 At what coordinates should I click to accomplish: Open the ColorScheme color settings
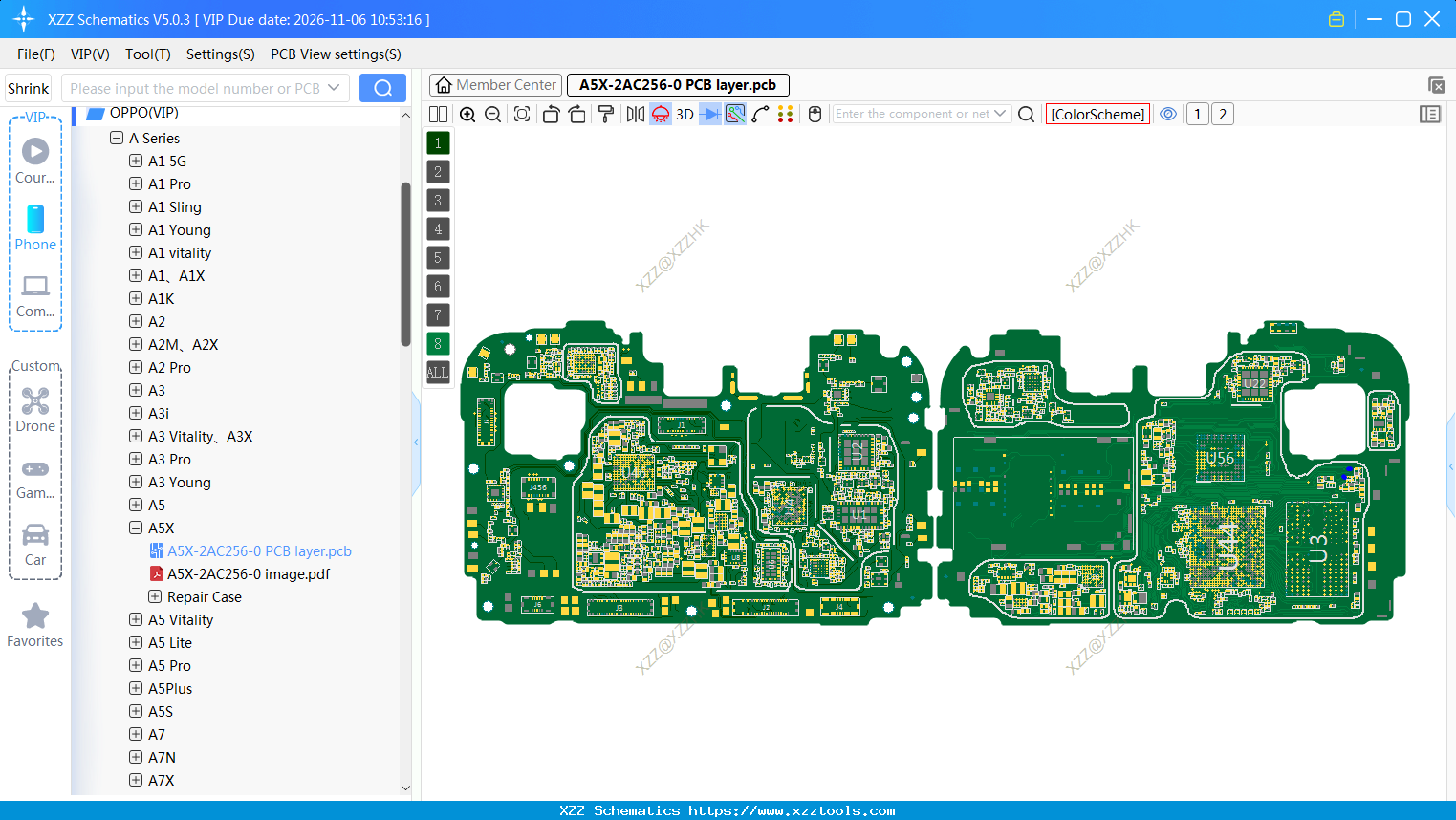1097,114
